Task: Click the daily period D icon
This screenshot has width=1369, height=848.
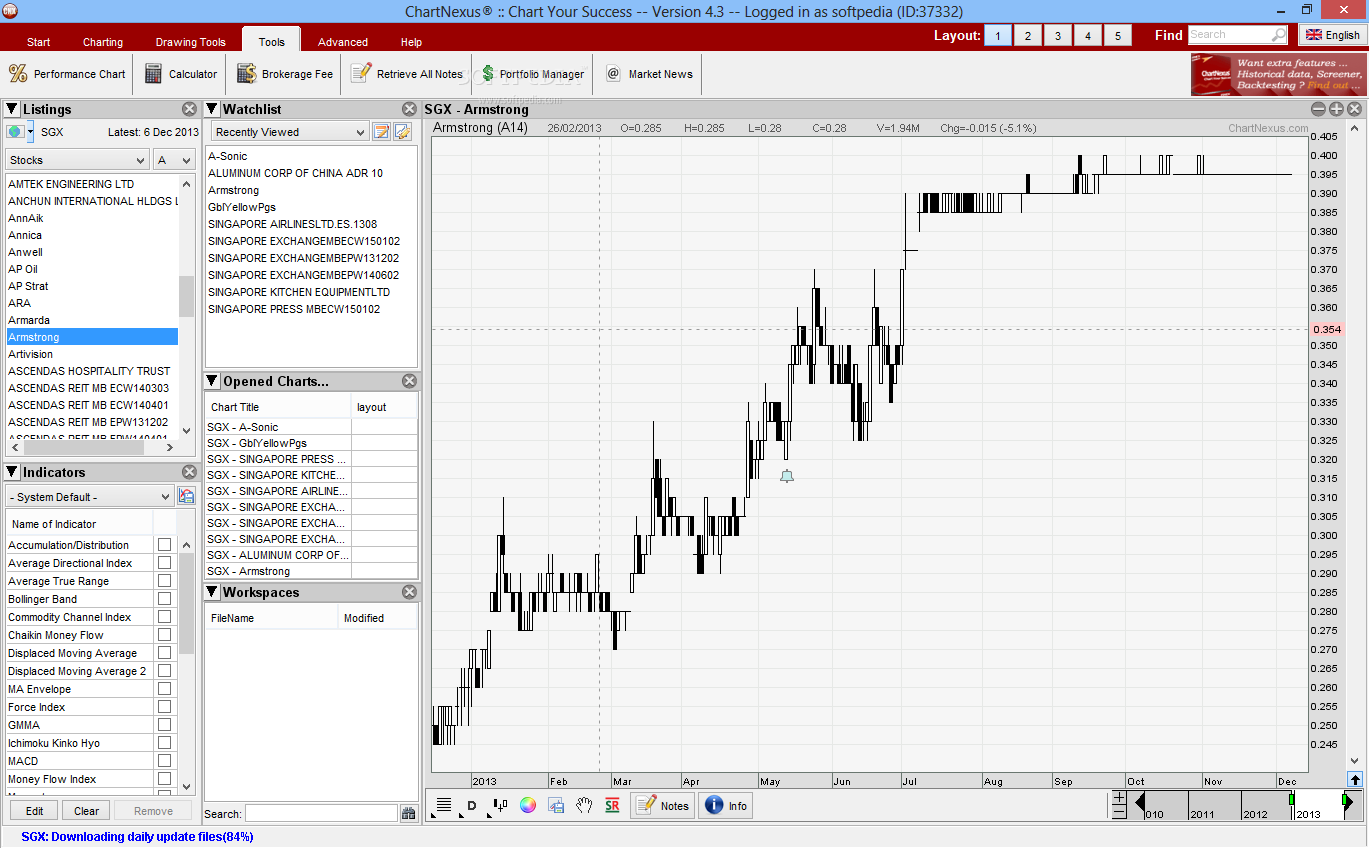Action: click(471, 806)
